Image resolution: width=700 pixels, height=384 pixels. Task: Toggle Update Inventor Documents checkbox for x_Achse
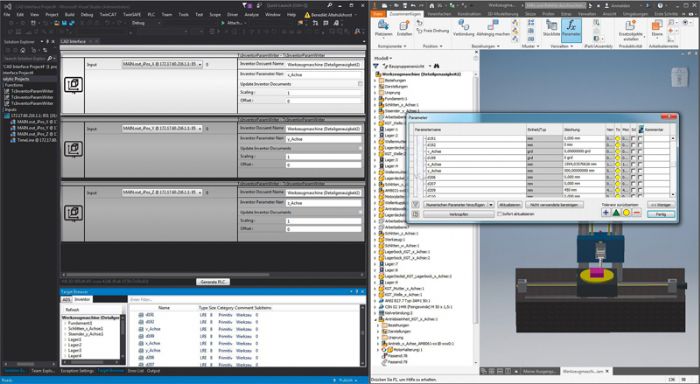tap(360, 84)
